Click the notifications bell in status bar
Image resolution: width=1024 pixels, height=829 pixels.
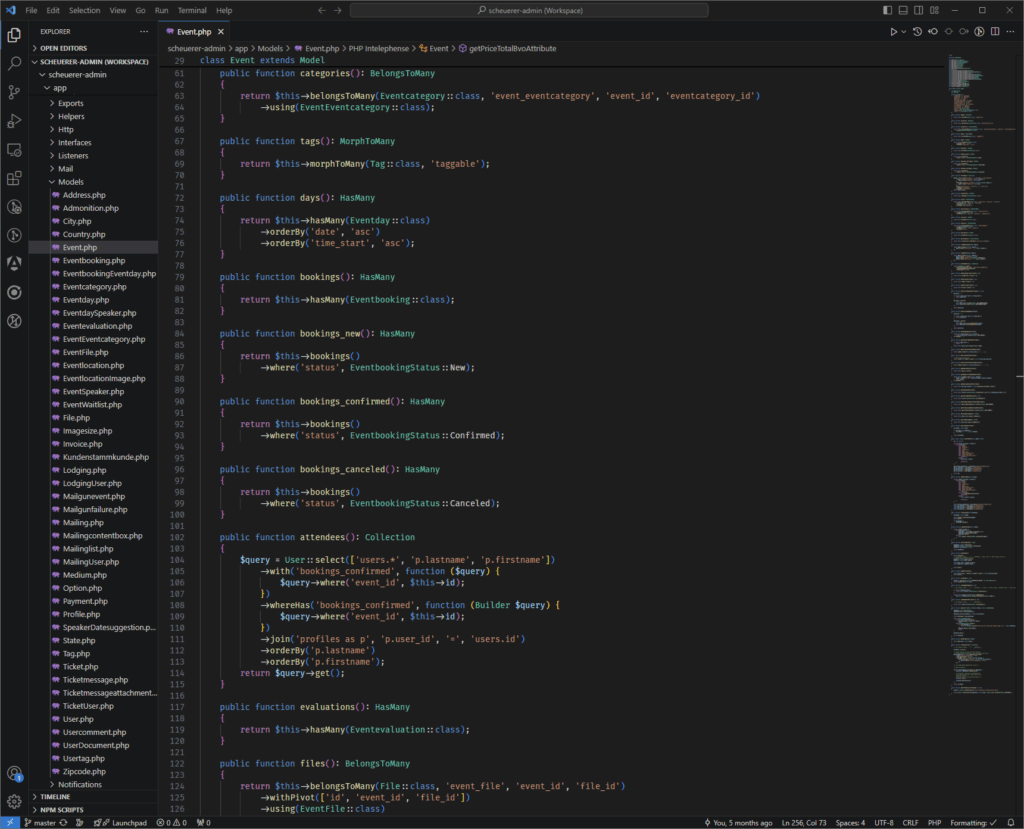[x=1012, y=822]
